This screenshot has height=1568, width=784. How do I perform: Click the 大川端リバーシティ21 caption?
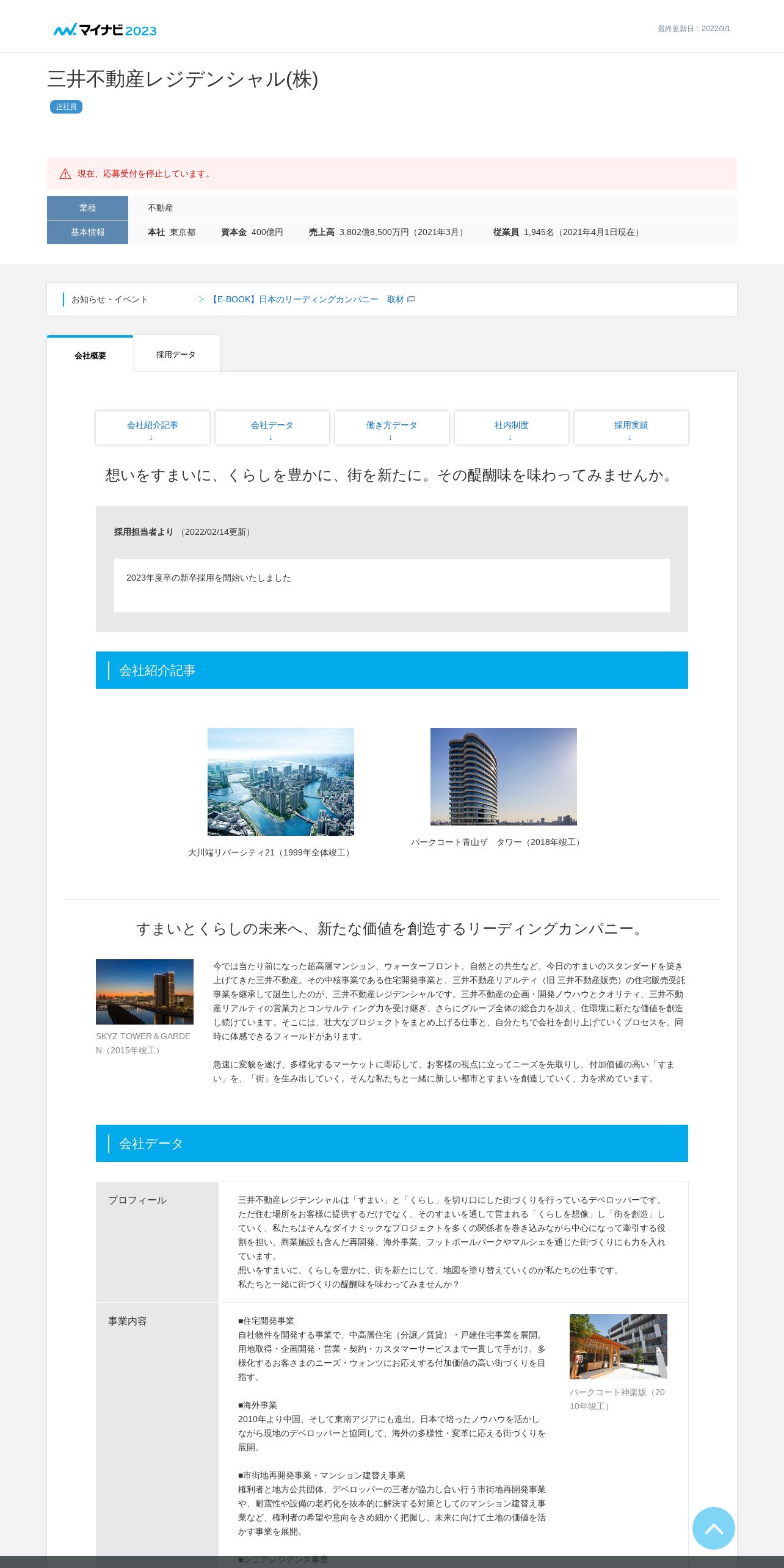point(270,852)
